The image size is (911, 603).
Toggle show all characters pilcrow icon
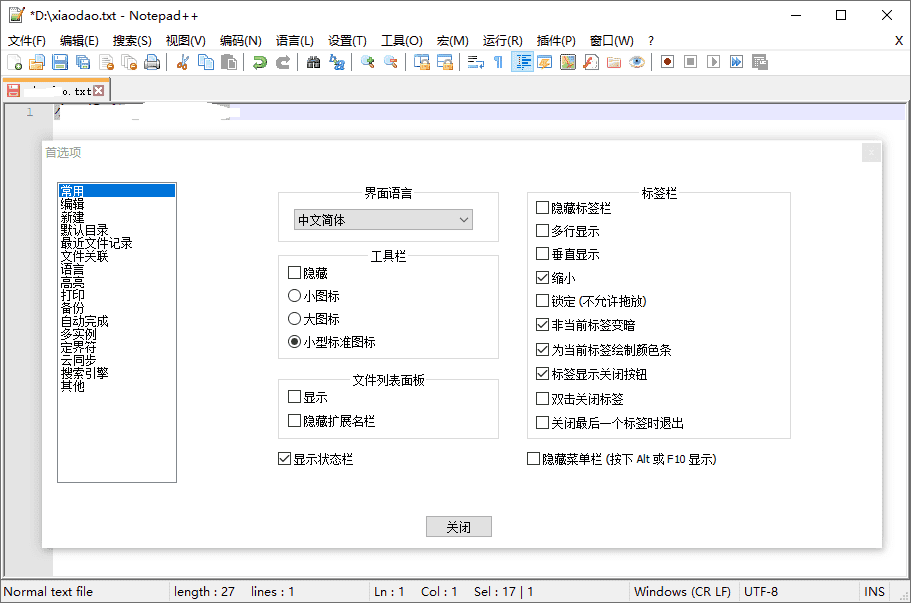click(498, 62)
